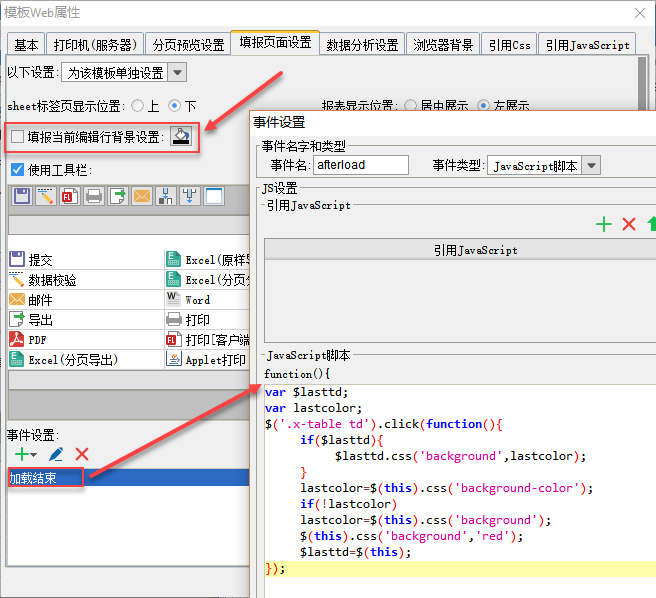Image resolution: width=656 pixels, height=598 pixels.
Task: Select the 下 radio for sheet tab position
Action: (x=174, y=105)
